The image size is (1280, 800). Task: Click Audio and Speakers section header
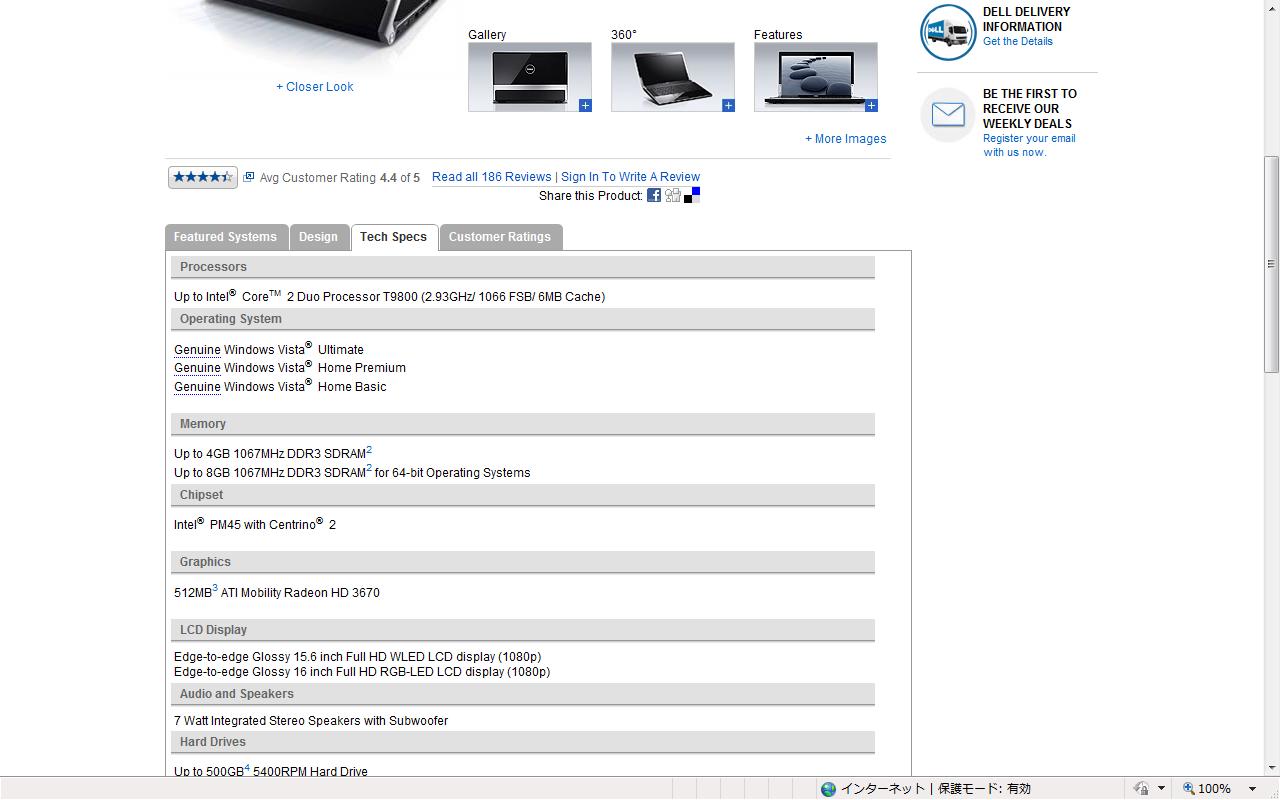(x=523, y=694)
